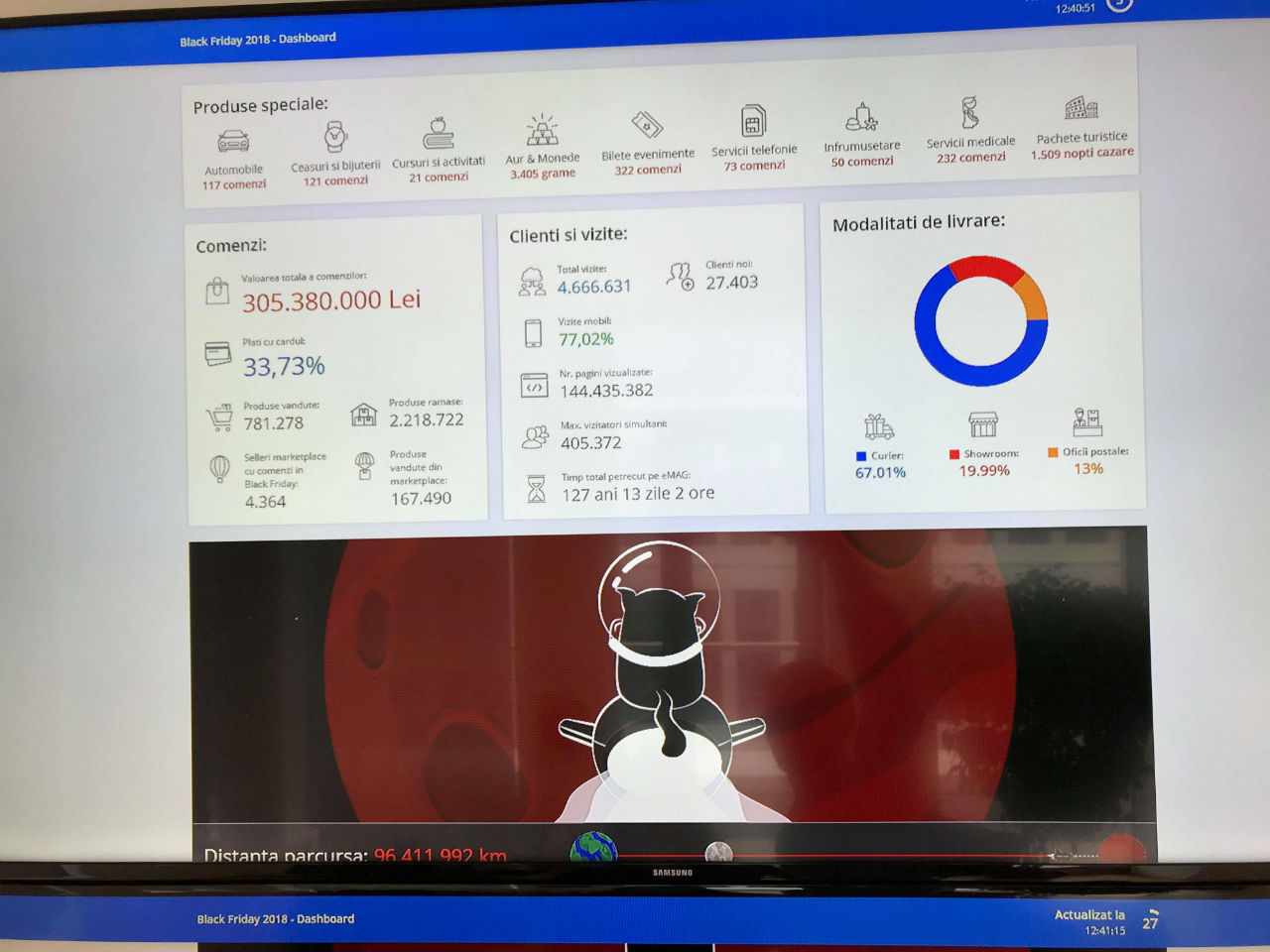Click the Pachete turistice hotel icon
Viewport: 1270px width, 952px height.
point(1081,108)
